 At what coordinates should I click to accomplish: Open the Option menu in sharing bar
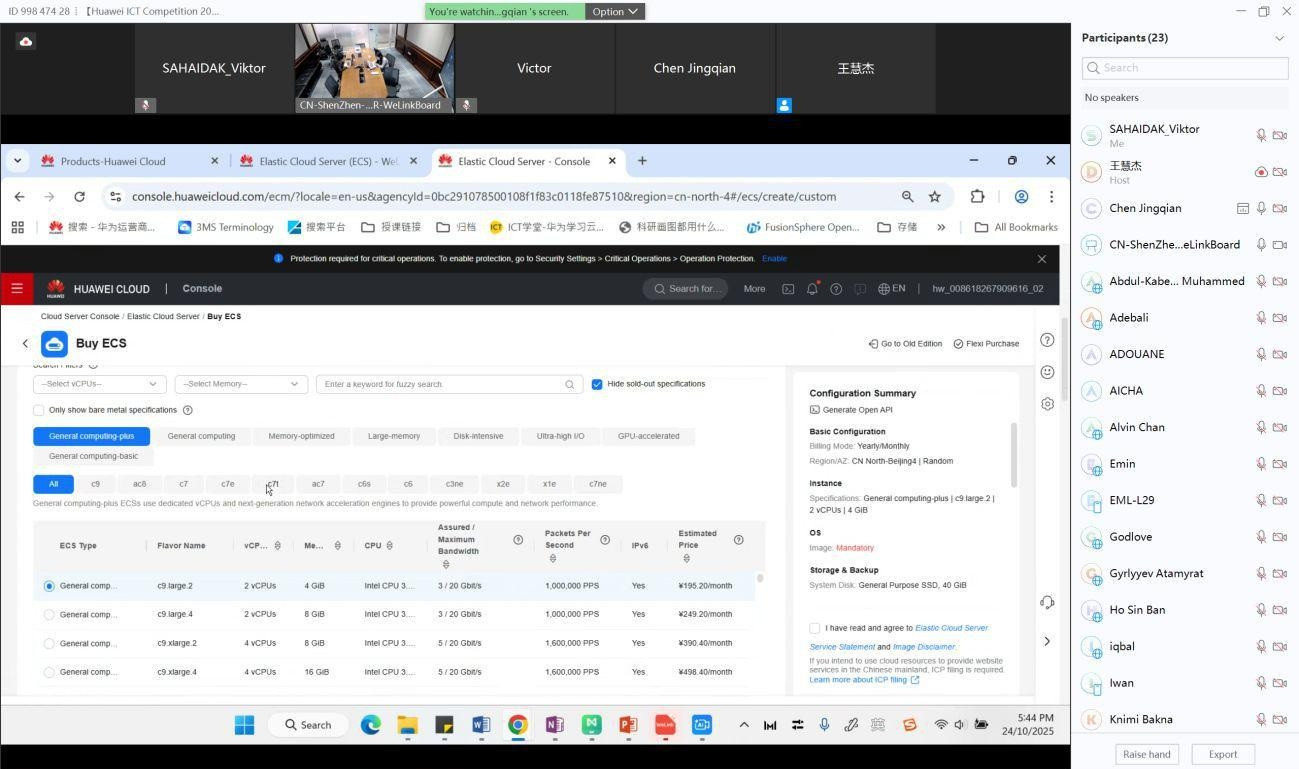coord(614,12)
